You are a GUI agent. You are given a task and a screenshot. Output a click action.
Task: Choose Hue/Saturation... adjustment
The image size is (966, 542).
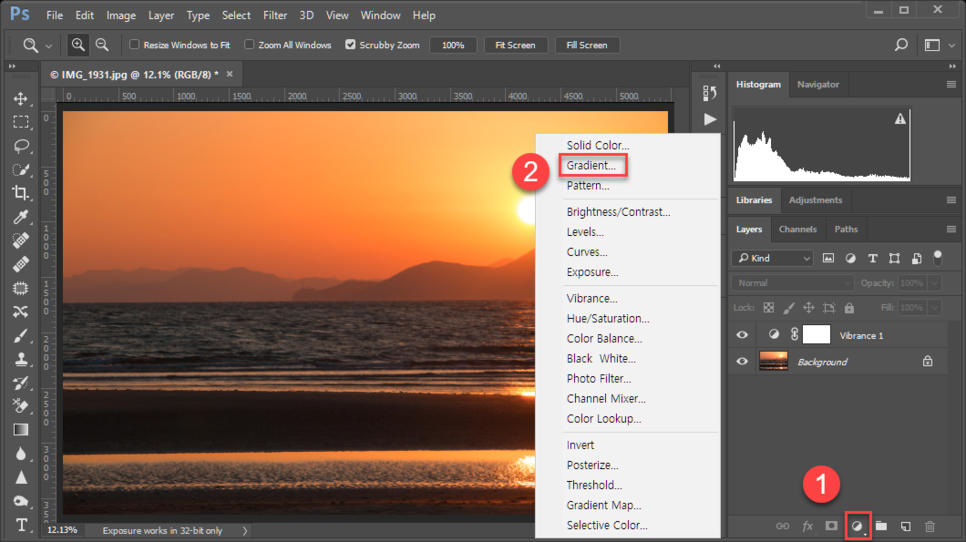(608, 318)
